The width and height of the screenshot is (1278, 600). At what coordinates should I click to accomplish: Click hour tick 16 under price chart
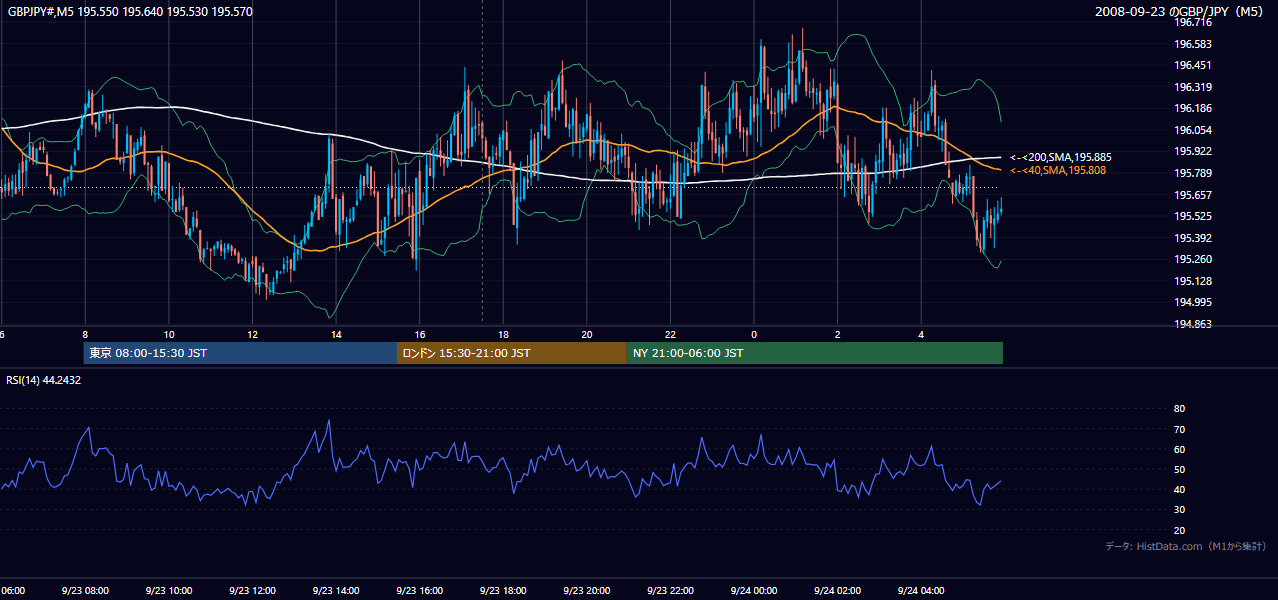[420, 335]
